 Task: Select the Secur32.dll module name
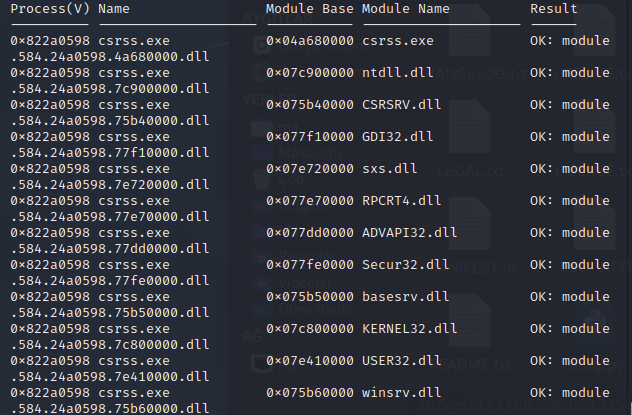pyautogui.click(x=405, y=265)
